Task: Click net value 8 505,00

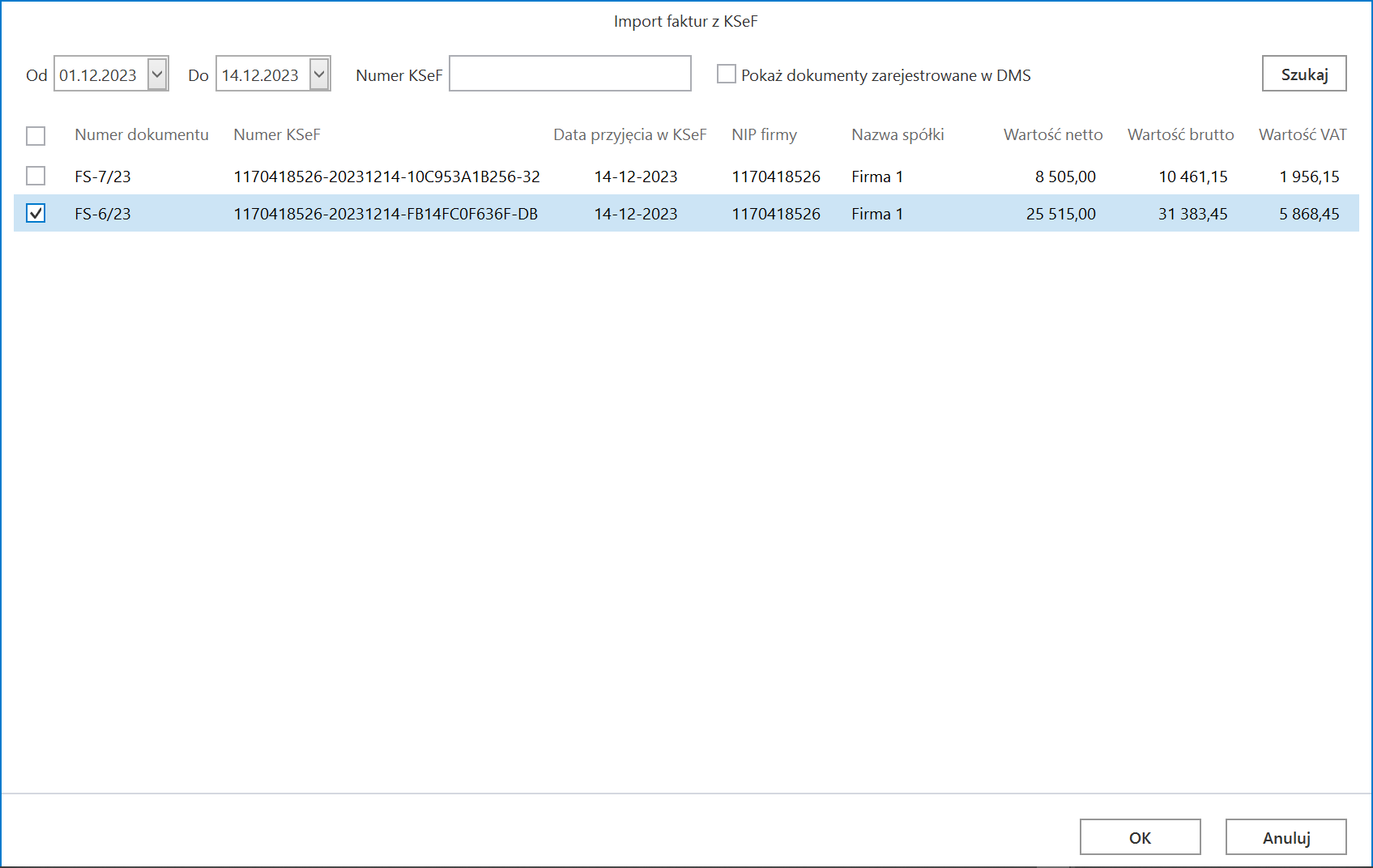Action: [1065, 177]
